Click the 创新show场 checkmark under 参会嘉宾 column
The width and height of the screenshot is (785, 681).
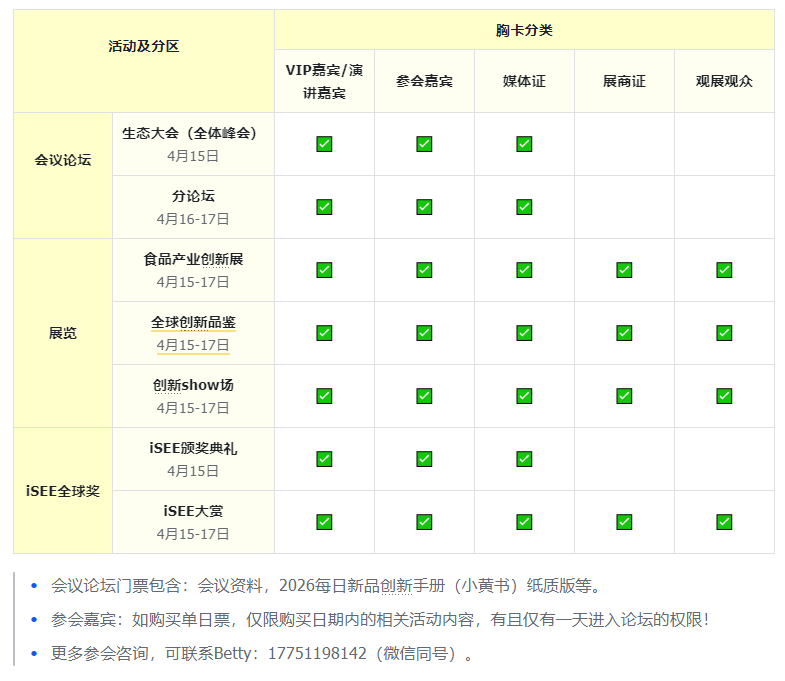424,396
